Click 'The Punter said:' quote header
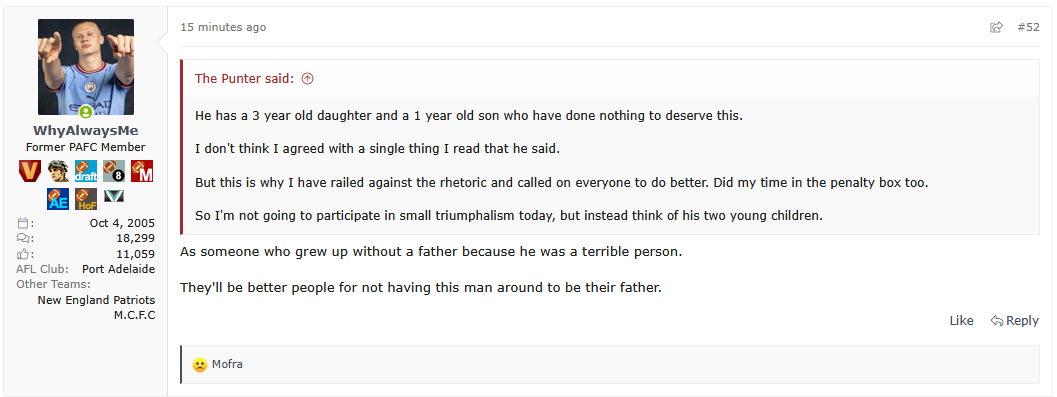 tap(245, 79)
